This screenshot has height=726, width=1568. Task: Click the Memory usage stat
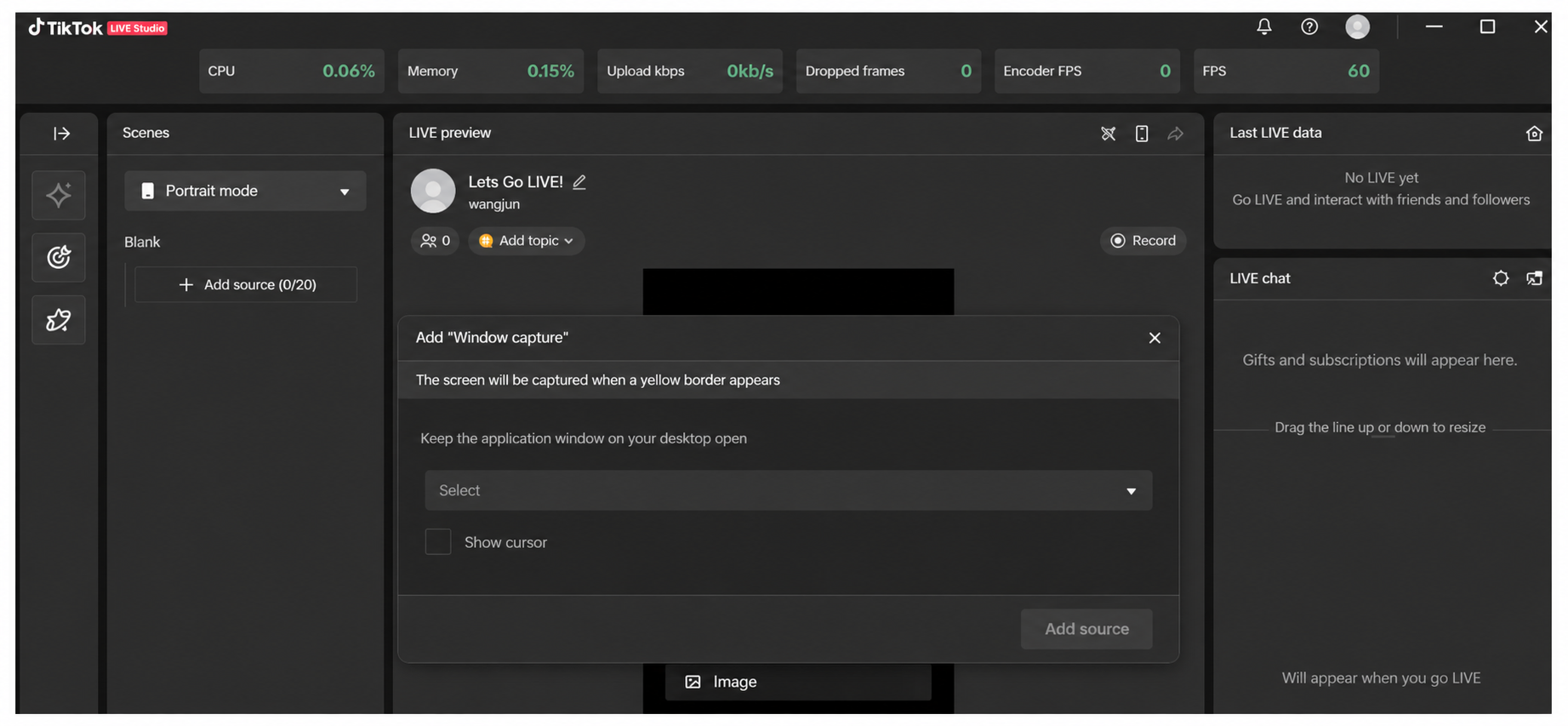click(x=491, y=71)
